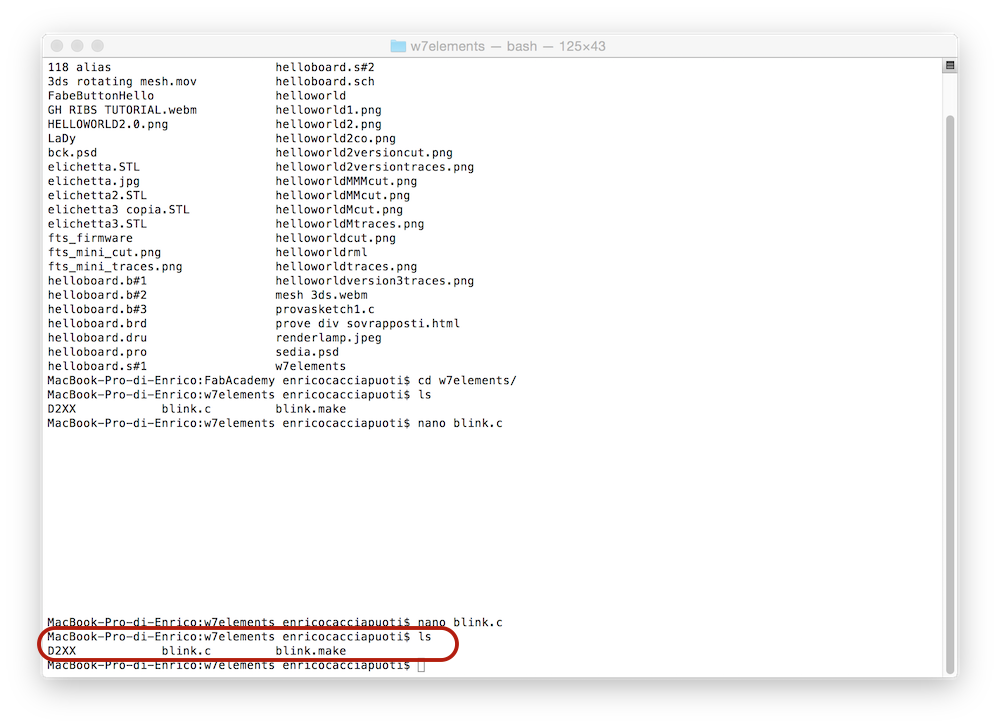Image resolution: width=1000 pixels, height=728 pixels.
Task: Click 'mesh 3ds.webm' file name
Action: [x=321, y=295]
